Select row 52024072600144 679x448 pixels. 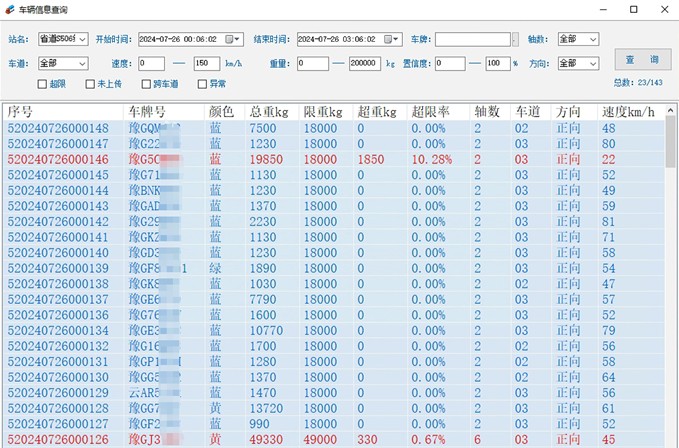pyautogui.click(x=333, y=190)
